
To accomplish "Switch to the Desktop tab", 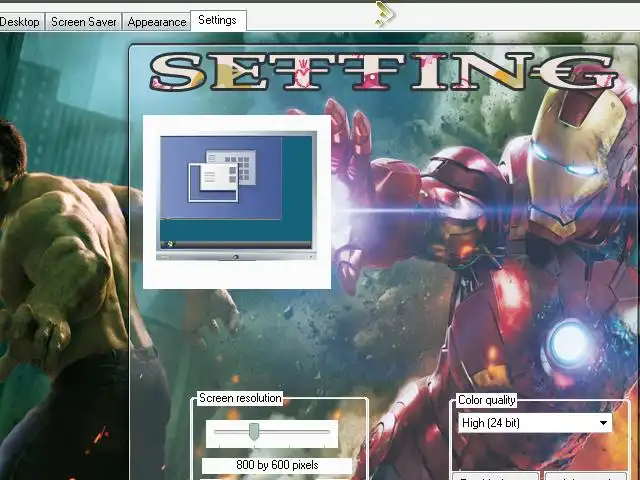I will click(x=20, y=22).
